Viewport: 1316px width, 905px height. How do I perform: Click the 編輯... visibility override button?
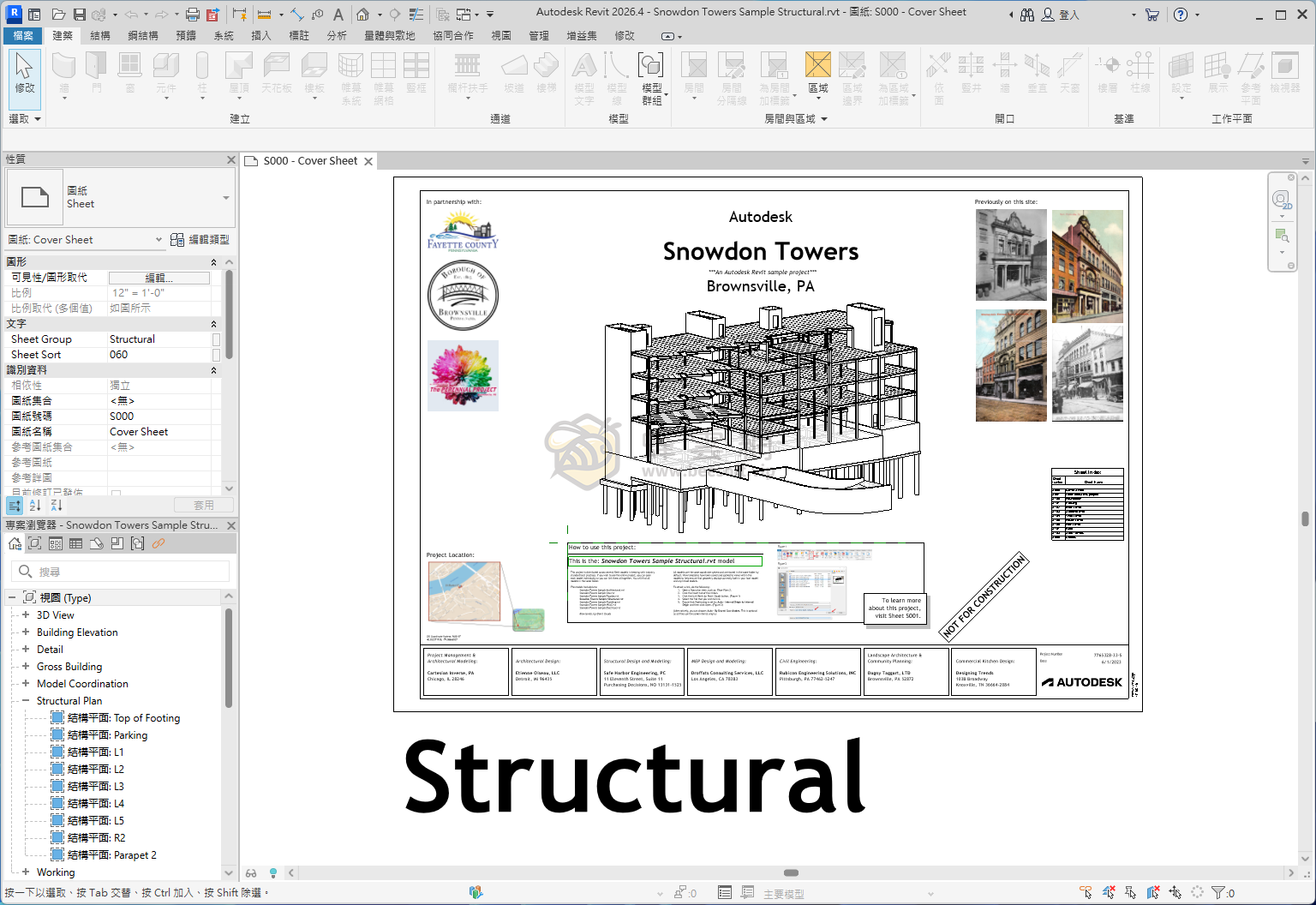tap(159, 278)
